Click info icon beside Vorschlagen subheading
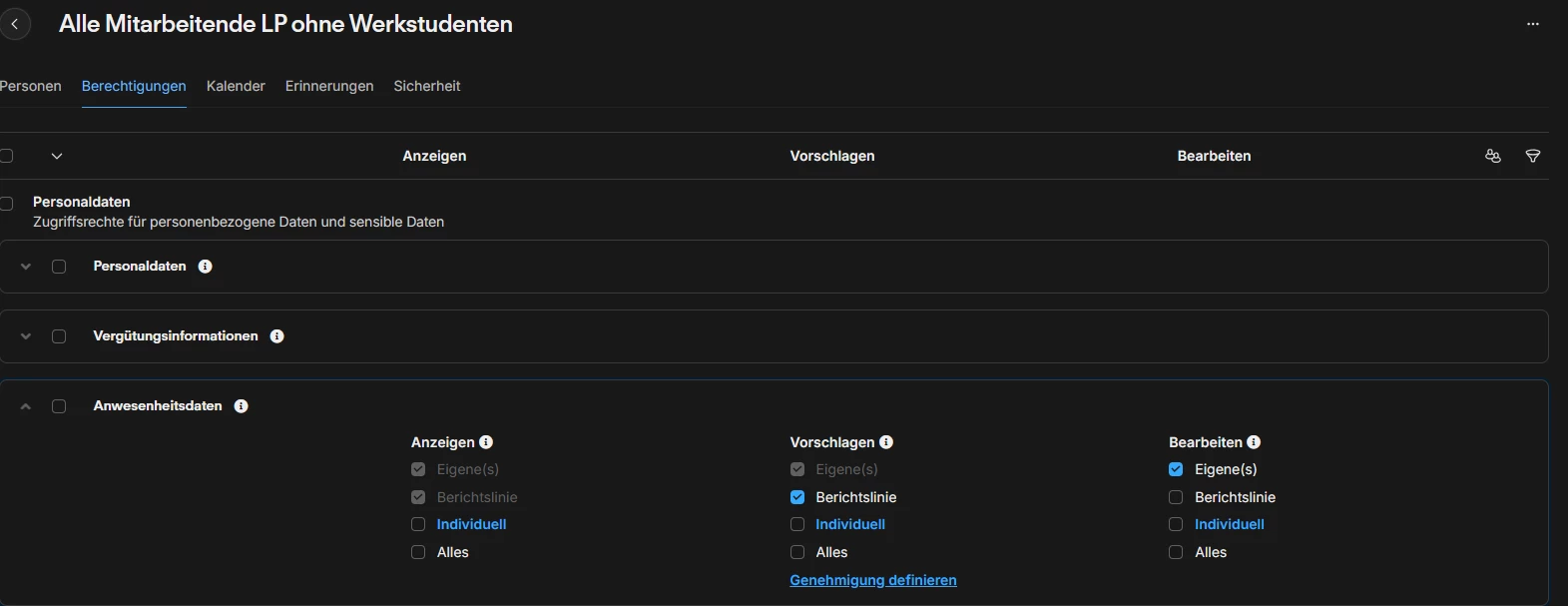This screenshot has height=606, width=1568. tap(886, 442)
